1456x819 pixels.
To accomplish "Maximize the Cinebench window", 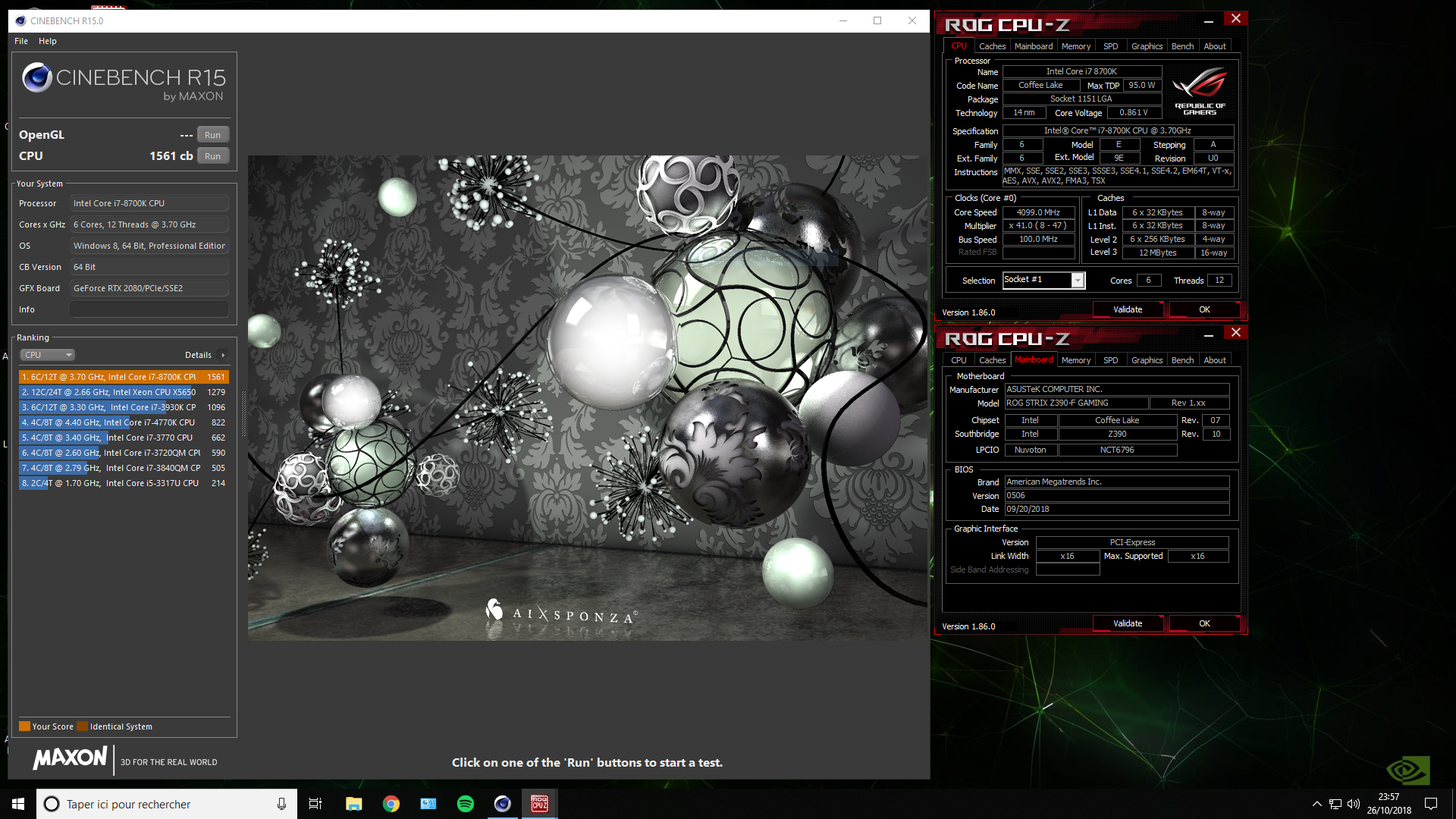I will pos(877,20).
